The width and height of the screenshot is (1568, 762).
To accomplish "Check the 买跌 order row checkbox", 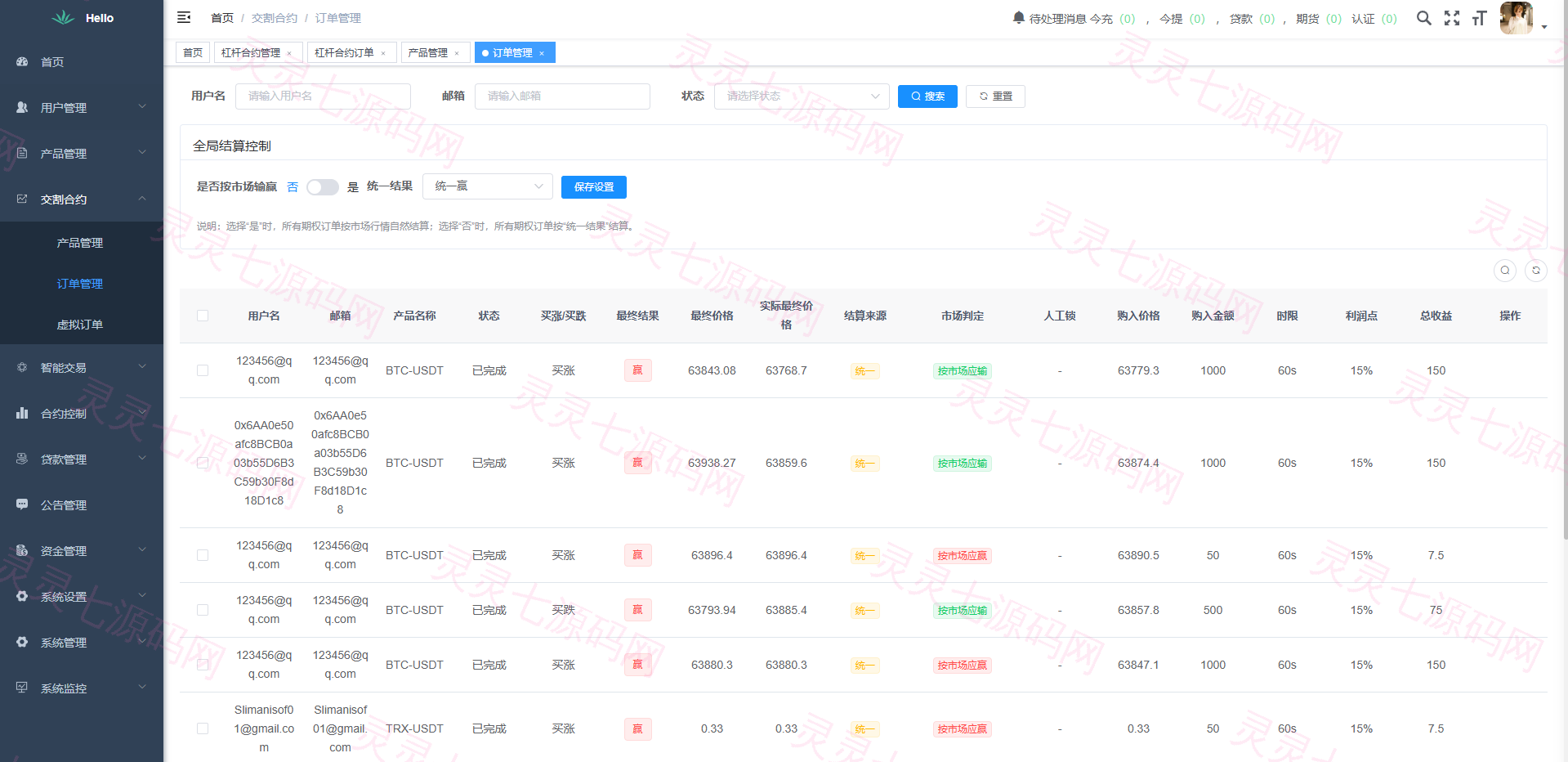I will click(x=203, y=610).
